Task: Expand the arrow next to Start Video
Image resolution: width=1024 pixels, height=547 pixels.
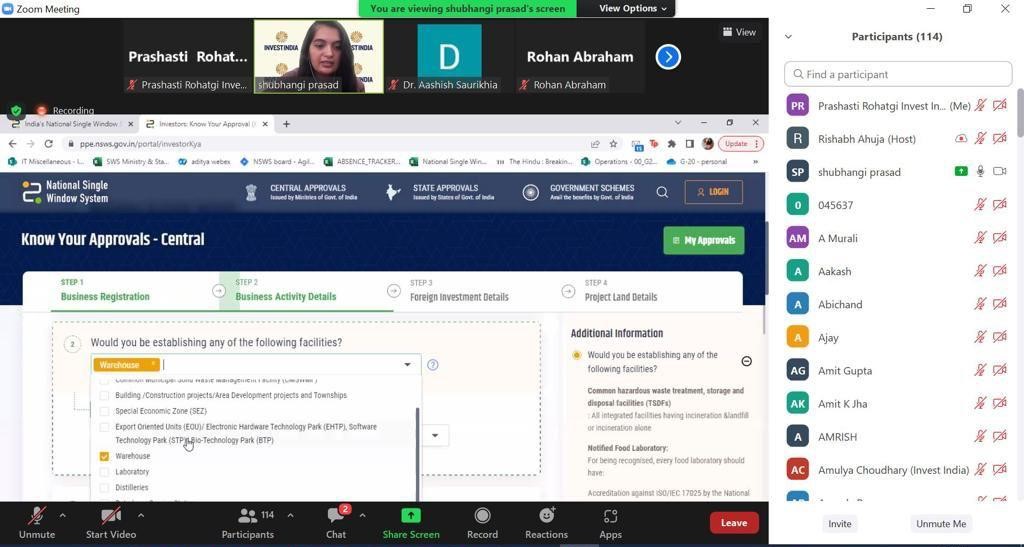Action: click(x=141, y=516)
